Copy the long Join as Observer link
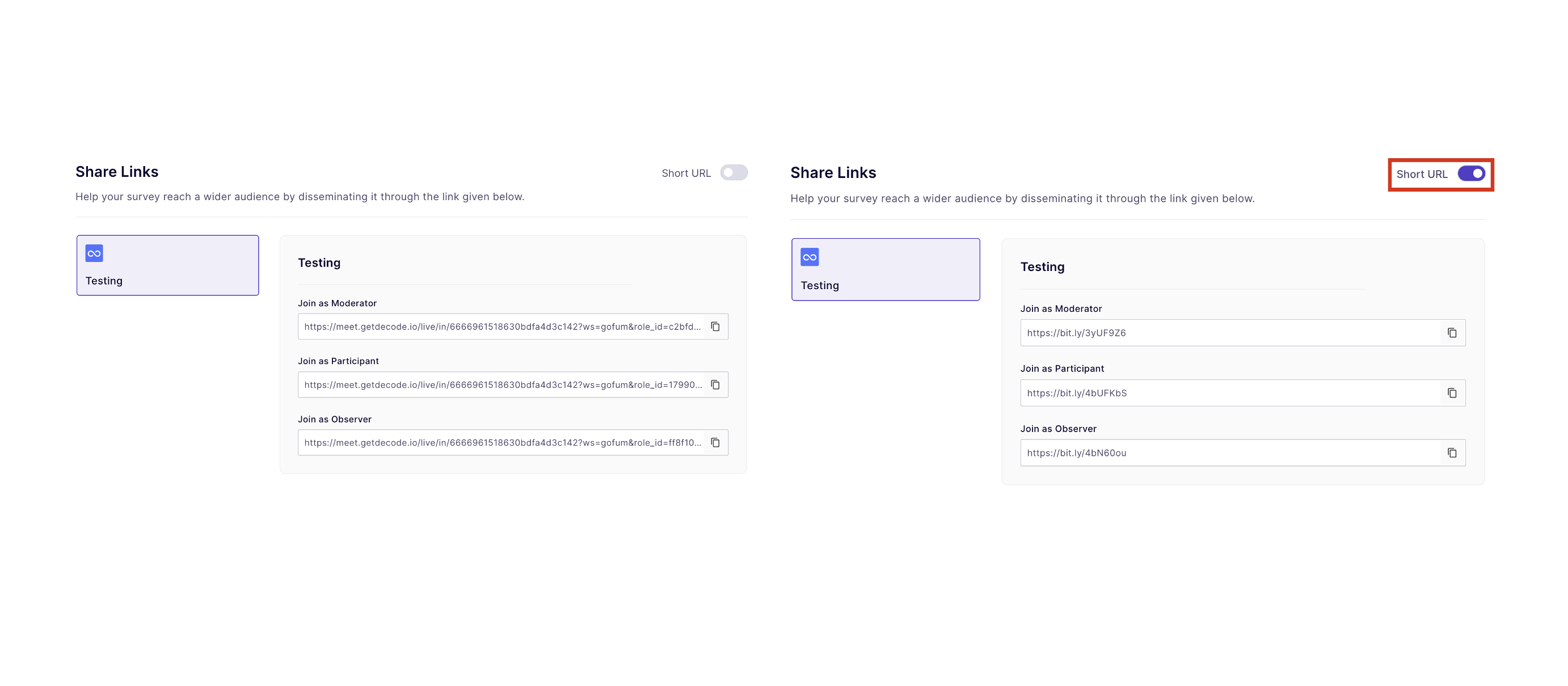1568x686 pixels. pyautogui.click(x=715, y=443)
